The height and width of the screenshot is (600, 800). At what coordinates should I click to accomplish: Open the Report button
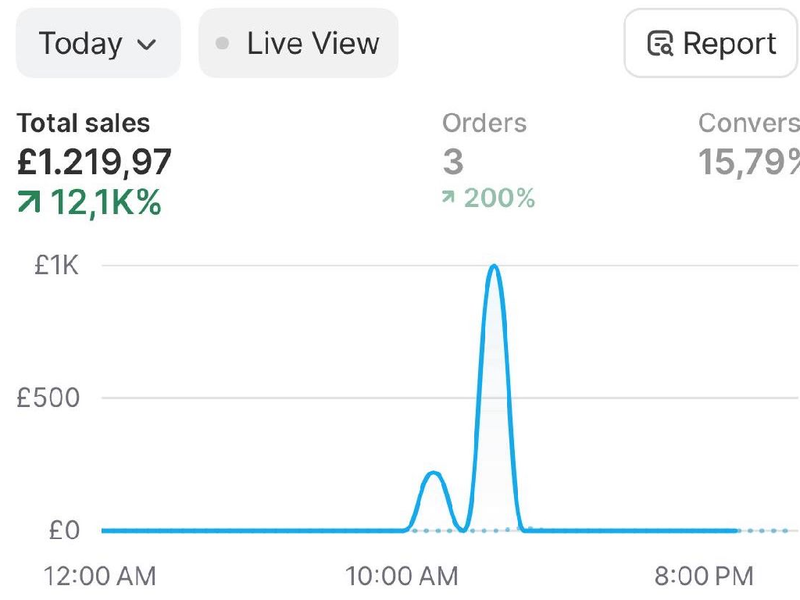(x=711, y=44)
